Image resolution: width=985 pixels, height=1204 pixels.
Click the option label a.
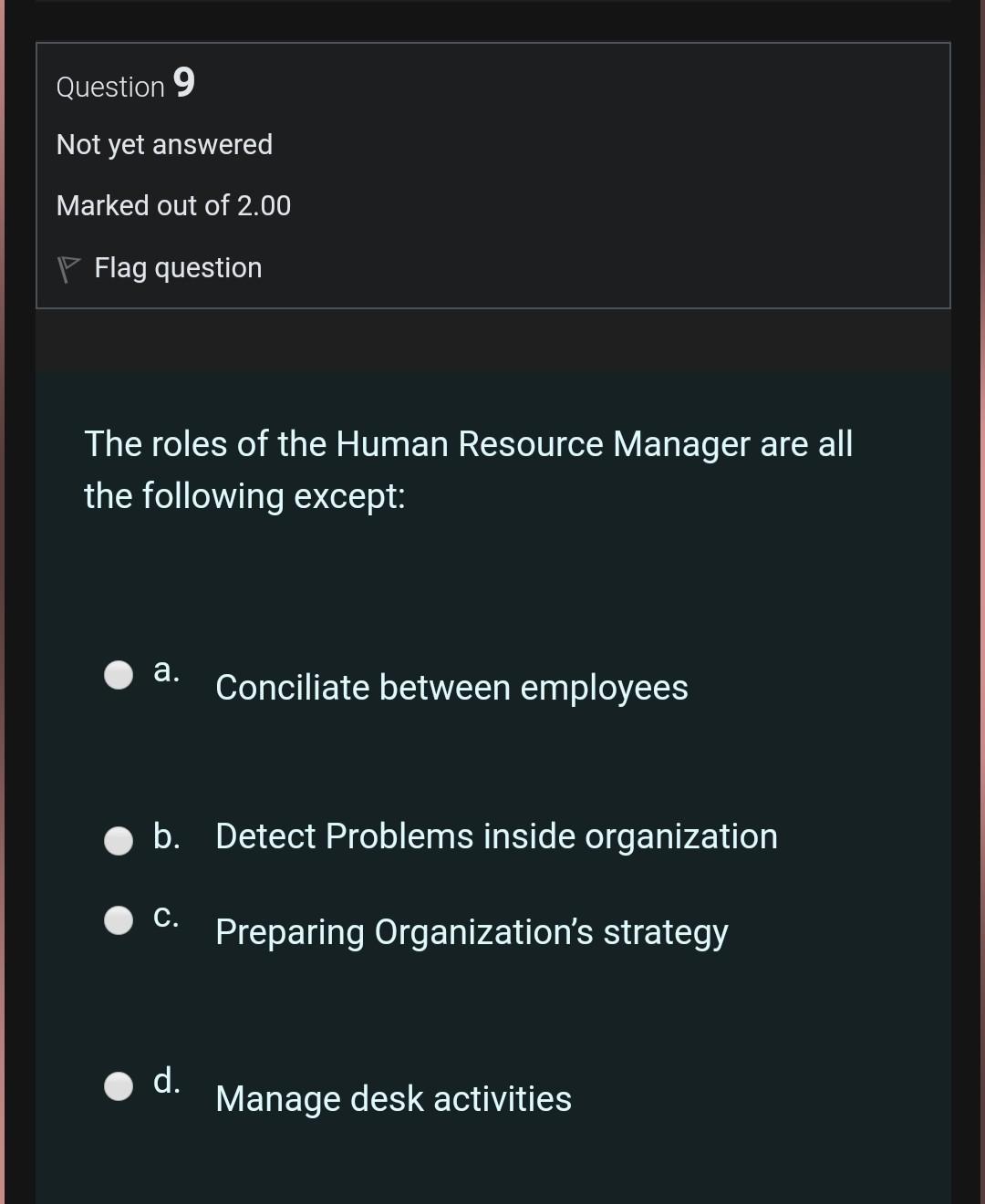(165, 670)
